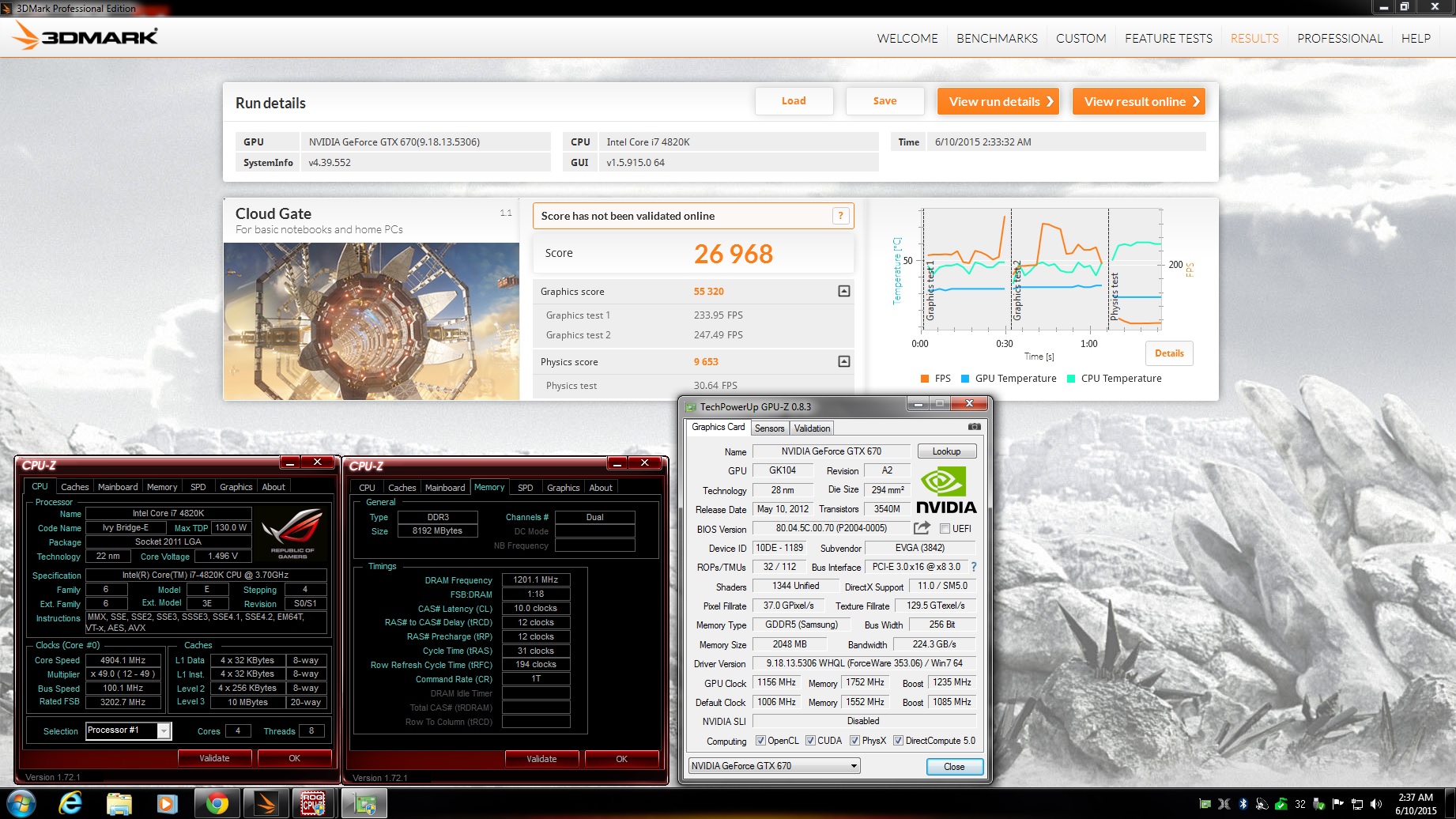Switch to the Validation tab in GPU-Z
1456x819 pixels.
pyautogui.click(x=812, y=428)
